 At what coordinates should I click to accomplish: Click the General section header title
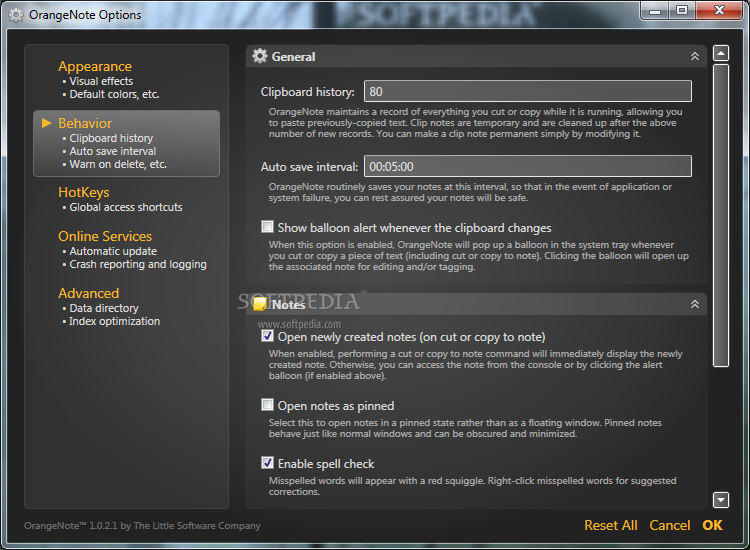click(x=293, y=56)
